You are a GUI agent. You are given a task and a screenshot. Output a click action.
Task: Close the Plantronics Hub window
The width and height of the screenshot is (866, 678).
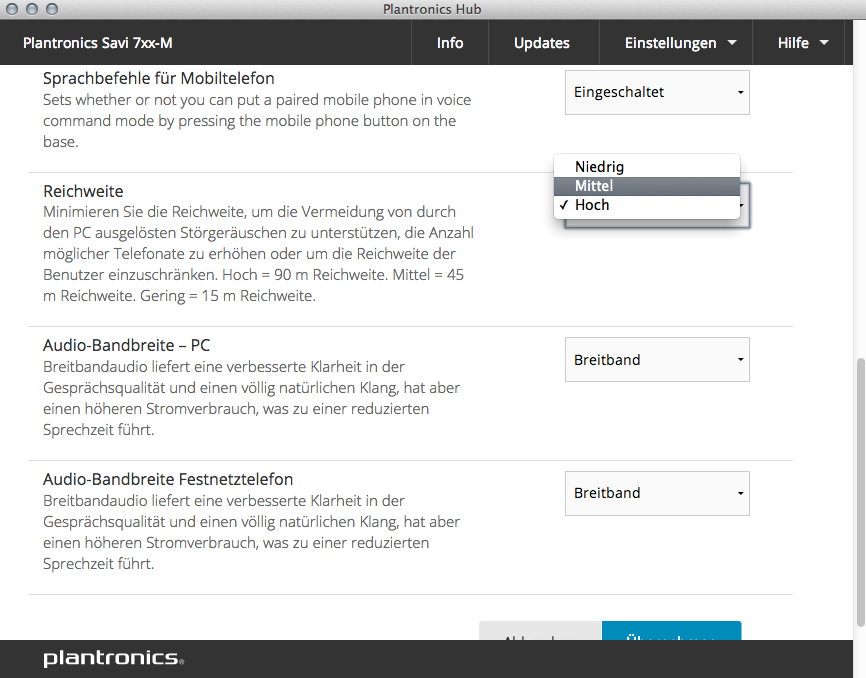(12, 9)
